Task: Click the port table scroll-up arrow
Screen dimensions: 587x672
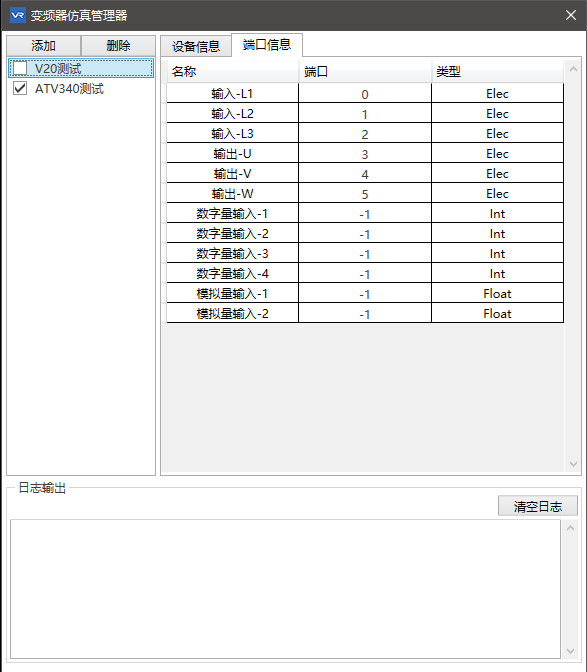Action: 573,69
